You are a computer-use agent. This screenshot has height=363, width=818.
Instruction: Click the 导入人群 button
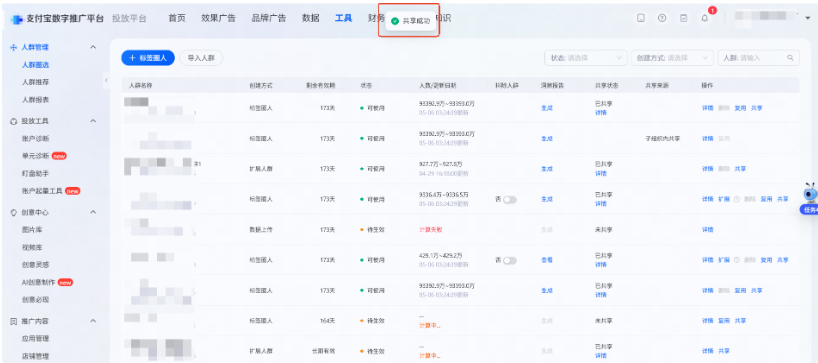[201, 58]
